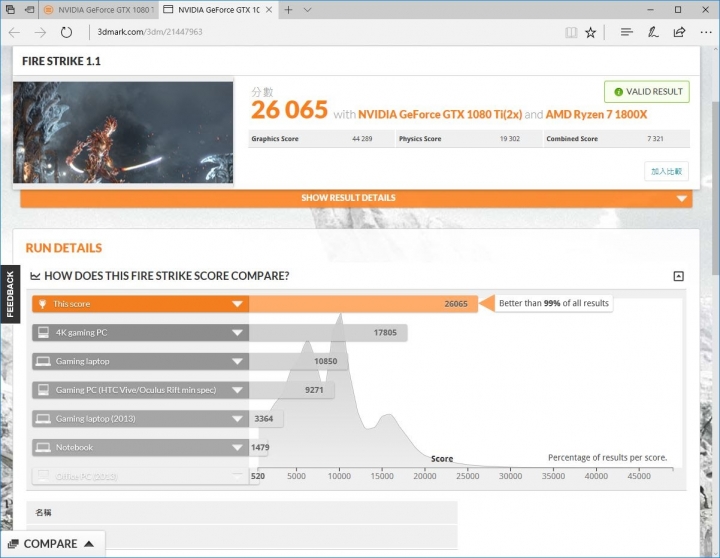Viewport: 720px width, 558px height.
Task: Click the main score 26 065
Action: point(289,110)
